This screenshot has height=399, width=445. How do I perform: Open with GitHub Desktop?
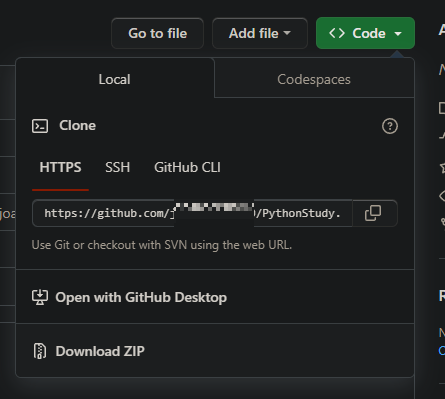pos(215,297)
